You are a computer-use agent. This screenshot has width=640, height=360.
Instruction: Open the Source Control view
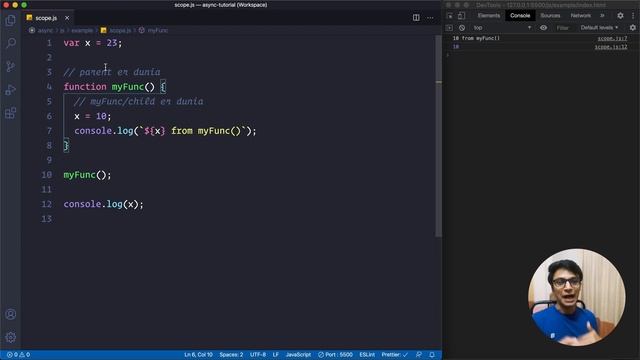tap(11, 66)
